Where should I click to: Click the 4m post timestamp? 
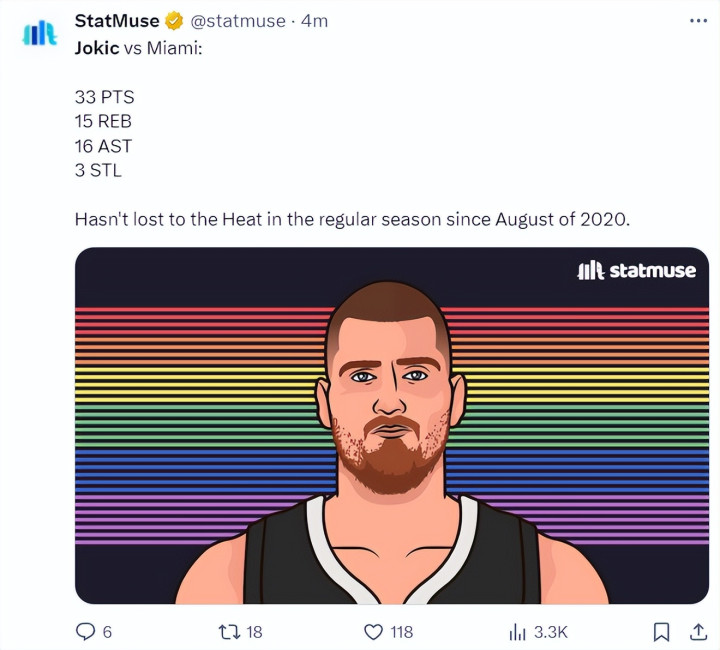314,21
